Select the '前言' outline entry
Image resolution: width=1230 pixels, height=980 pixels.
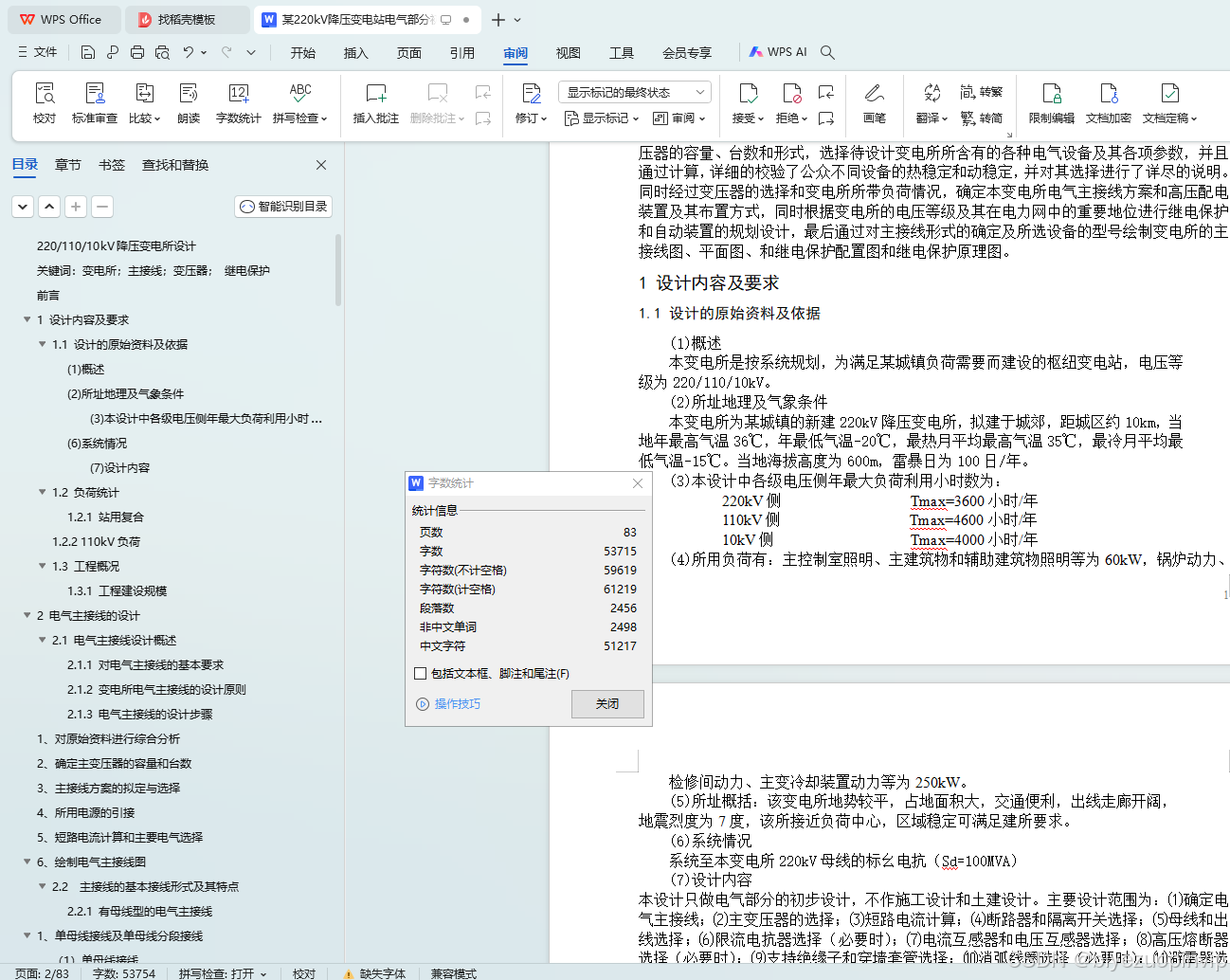tap(48, 295)
